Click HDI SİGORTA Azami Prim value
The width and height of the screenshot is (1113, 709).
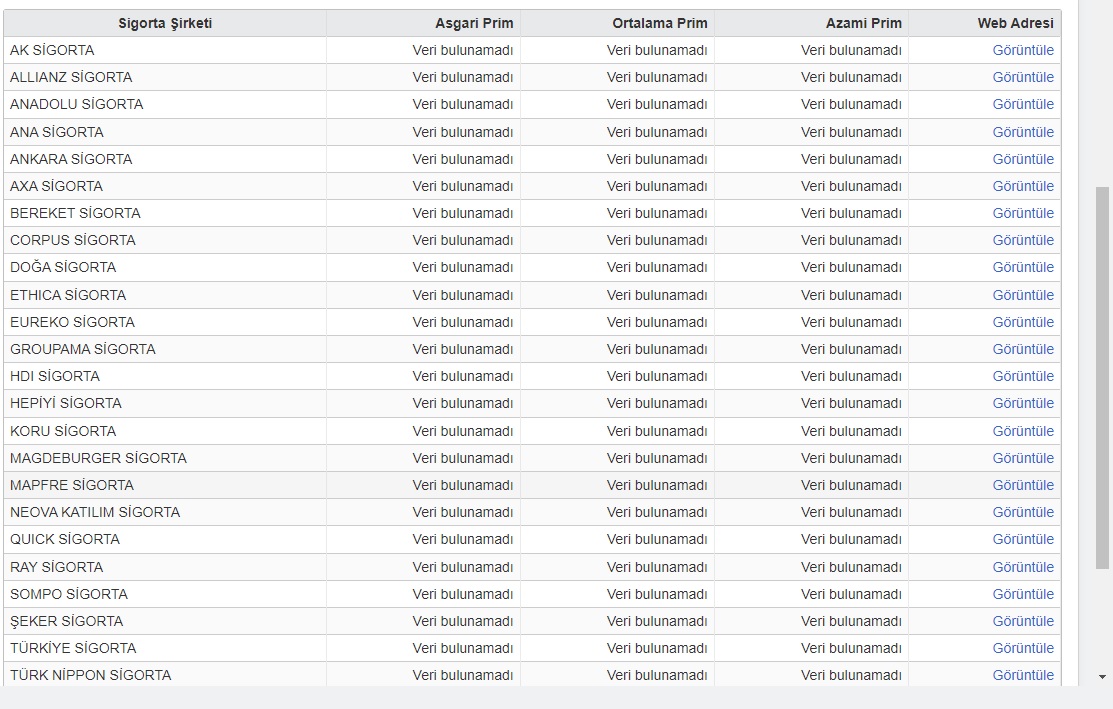click(x=851, y=375)
